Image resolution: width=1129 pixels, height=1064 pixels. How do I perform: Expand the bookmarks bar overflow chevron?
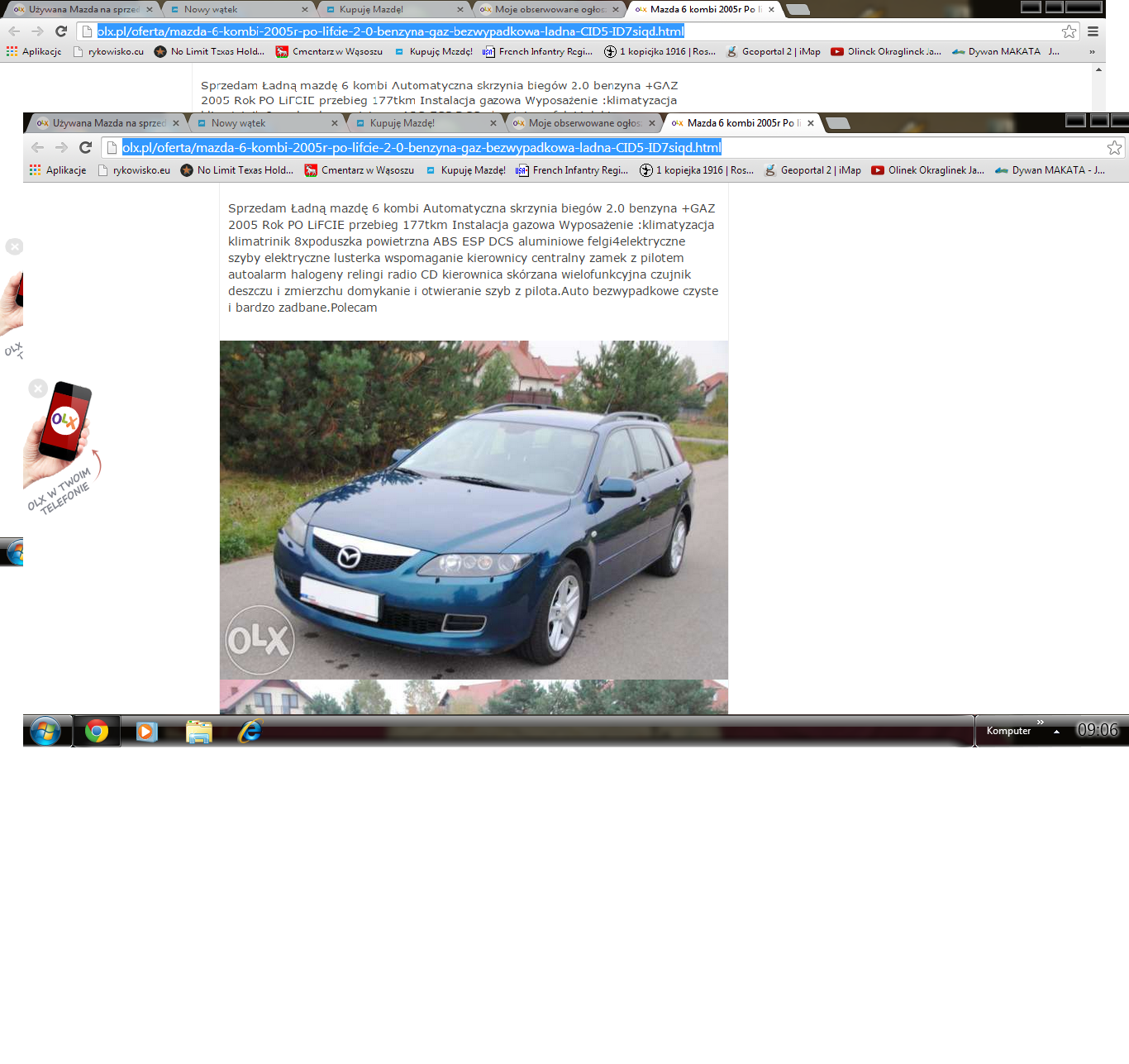coord(1092,51)
